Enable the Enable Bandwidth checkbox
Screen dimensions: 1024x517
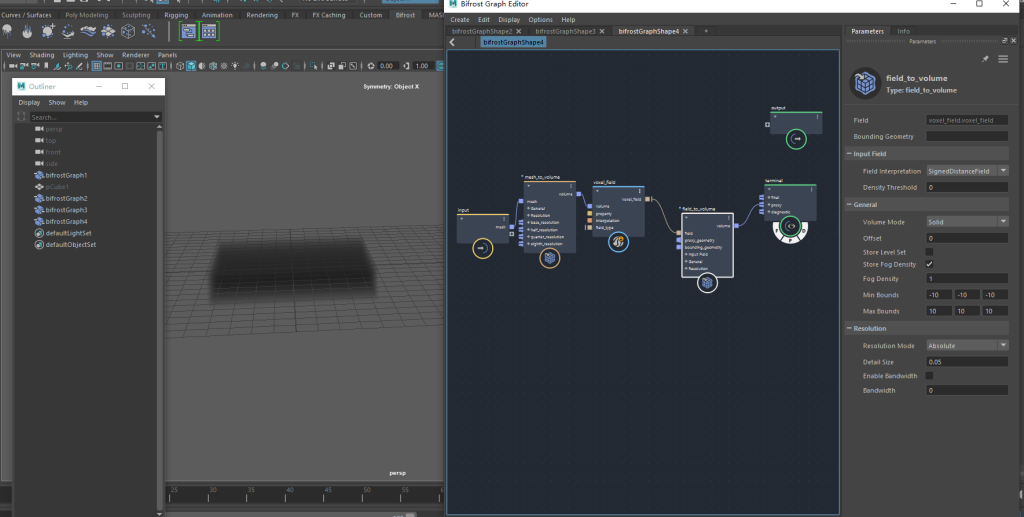929,375
